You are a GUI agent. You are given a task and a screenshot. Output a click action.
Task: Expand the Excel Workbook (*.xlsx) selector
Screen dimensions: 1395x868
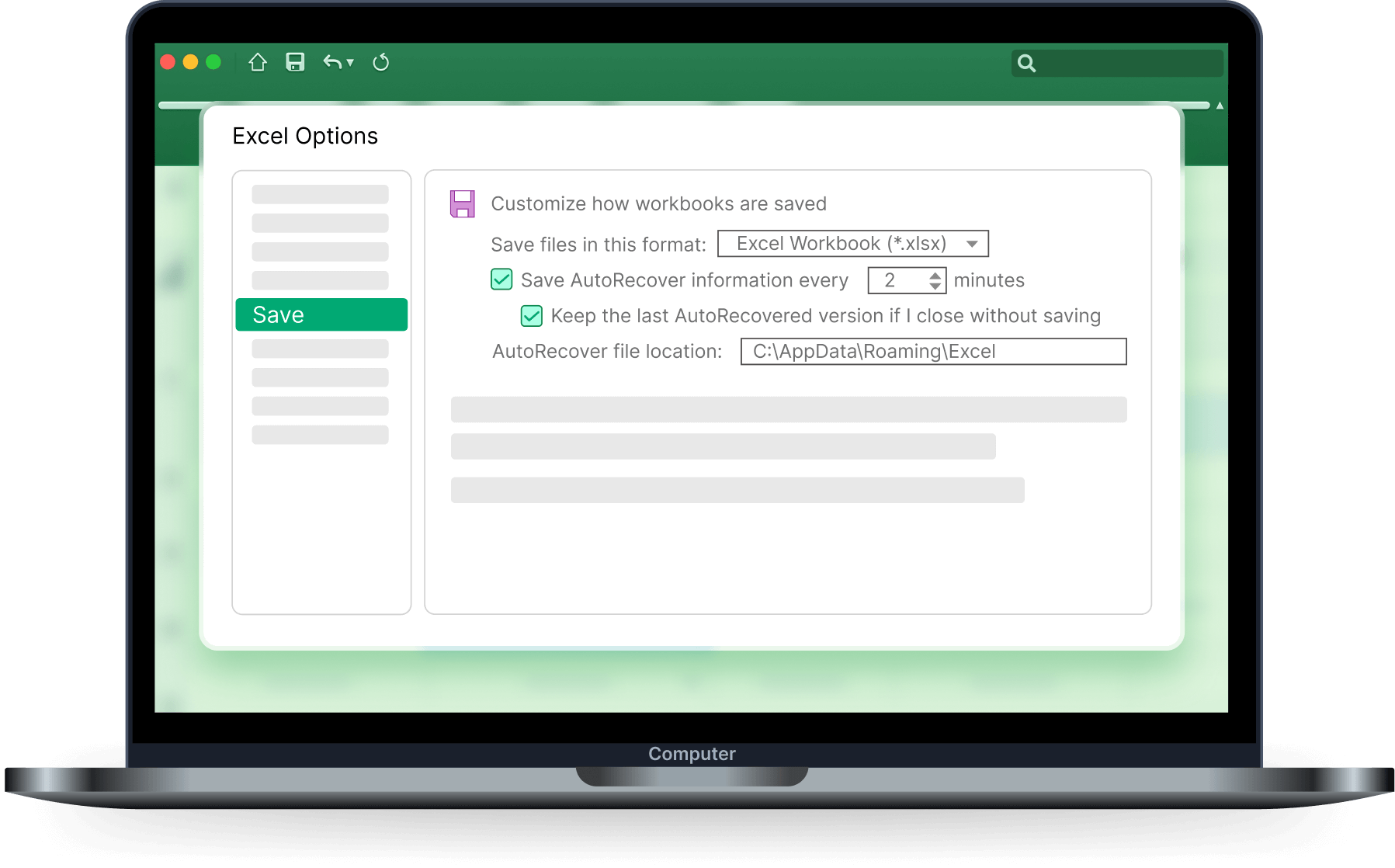pos(972,243)
